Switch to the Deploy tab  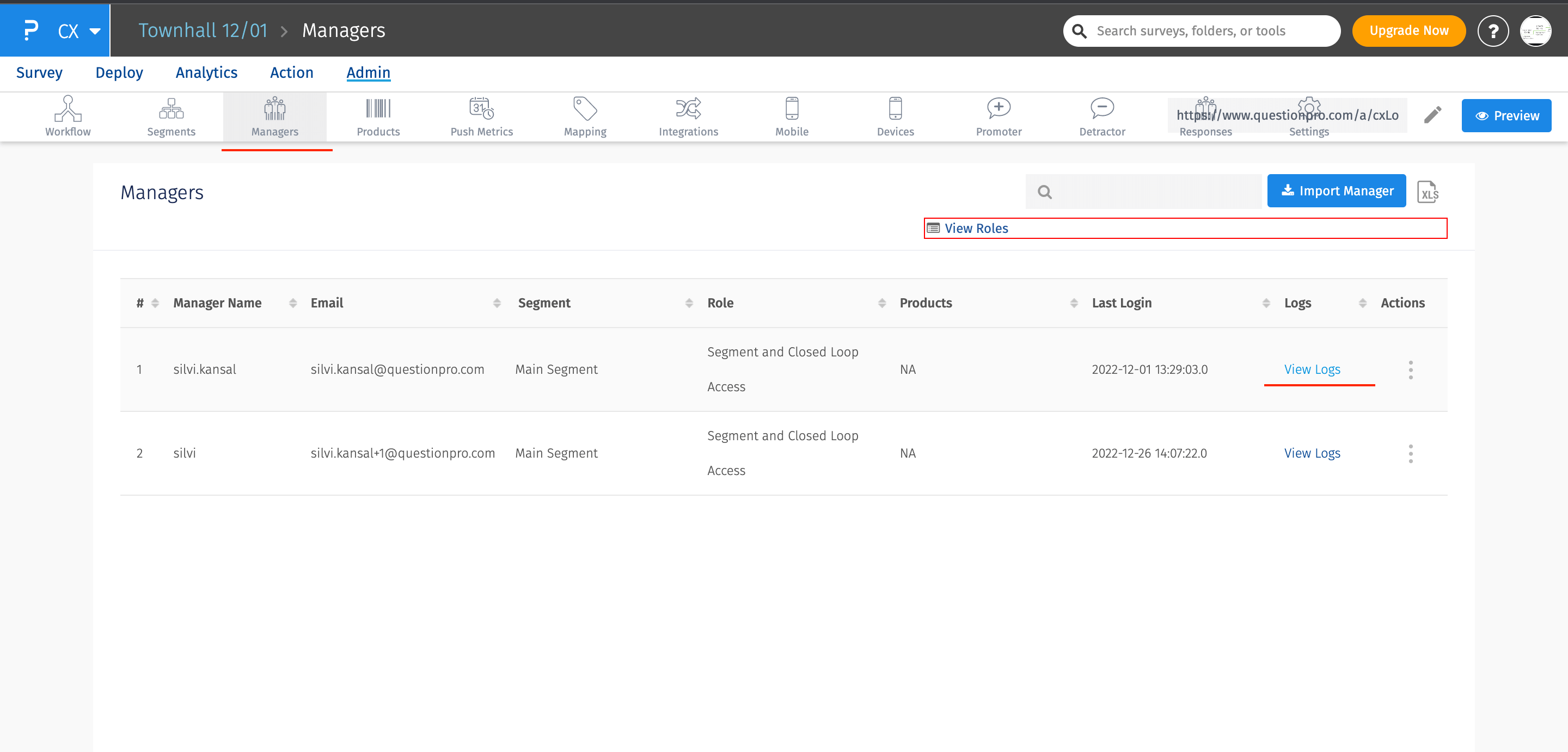[x=119, y=73]
